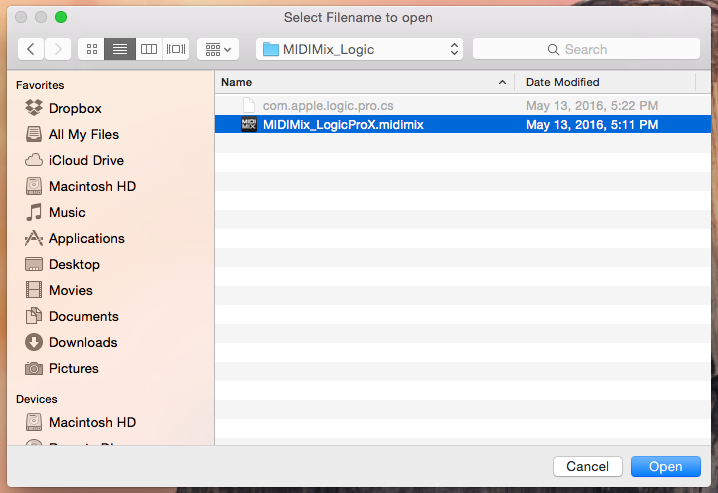Click the Downloads arrow icon
This screenshot has height=493, width=718.
pyautogui.click(x=34, y=342)
